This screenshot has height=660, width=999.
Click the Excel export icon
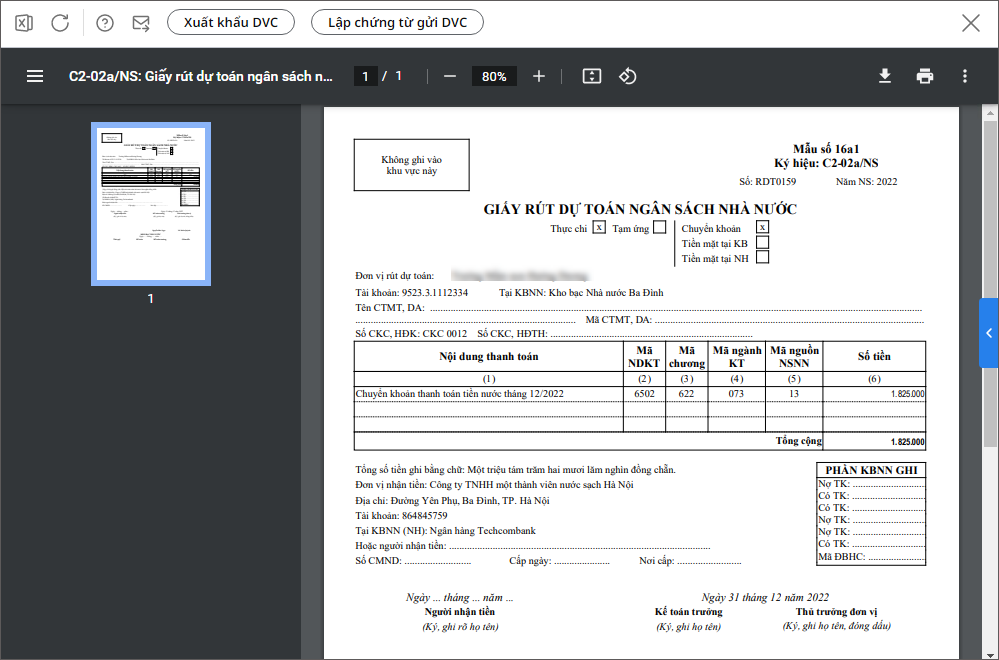[x=25, y=23]
